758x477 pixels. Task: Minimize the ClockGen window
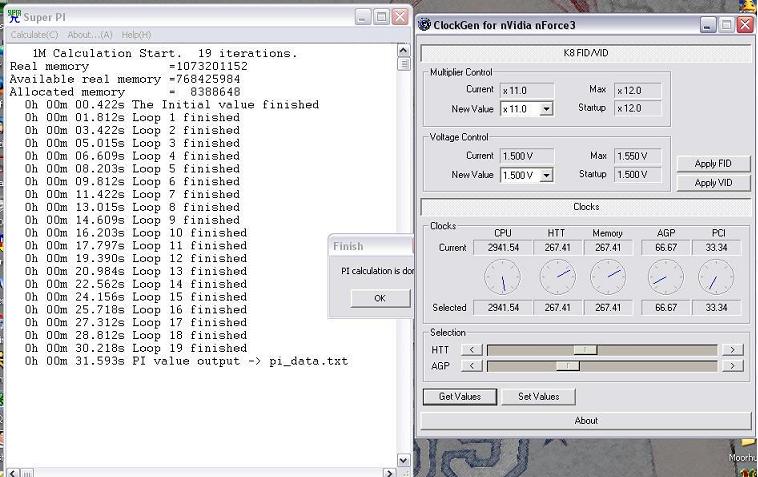[708, 25]
